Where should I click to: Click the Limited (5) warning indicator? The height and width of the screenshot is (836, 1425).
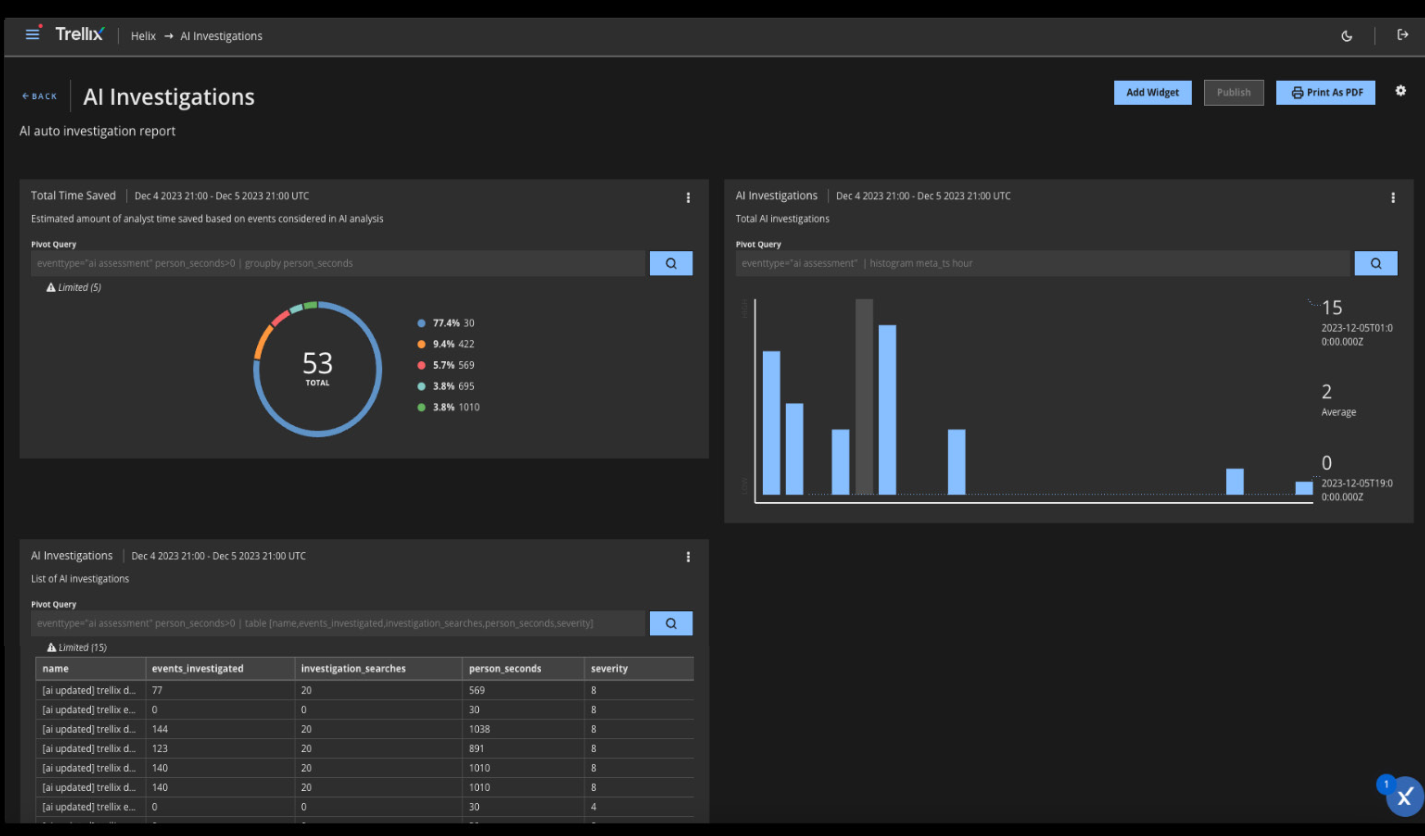74,287
